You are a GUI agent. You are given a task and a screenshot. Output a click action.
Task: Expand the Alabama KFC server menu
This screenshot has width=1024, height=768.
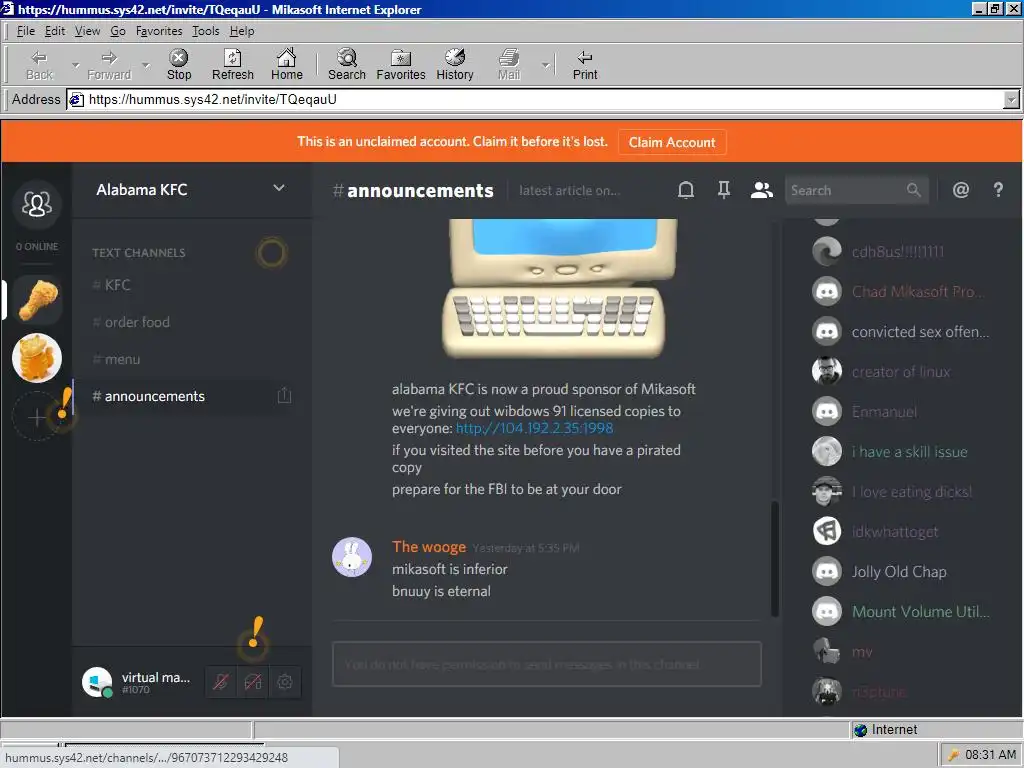[279, 188]
